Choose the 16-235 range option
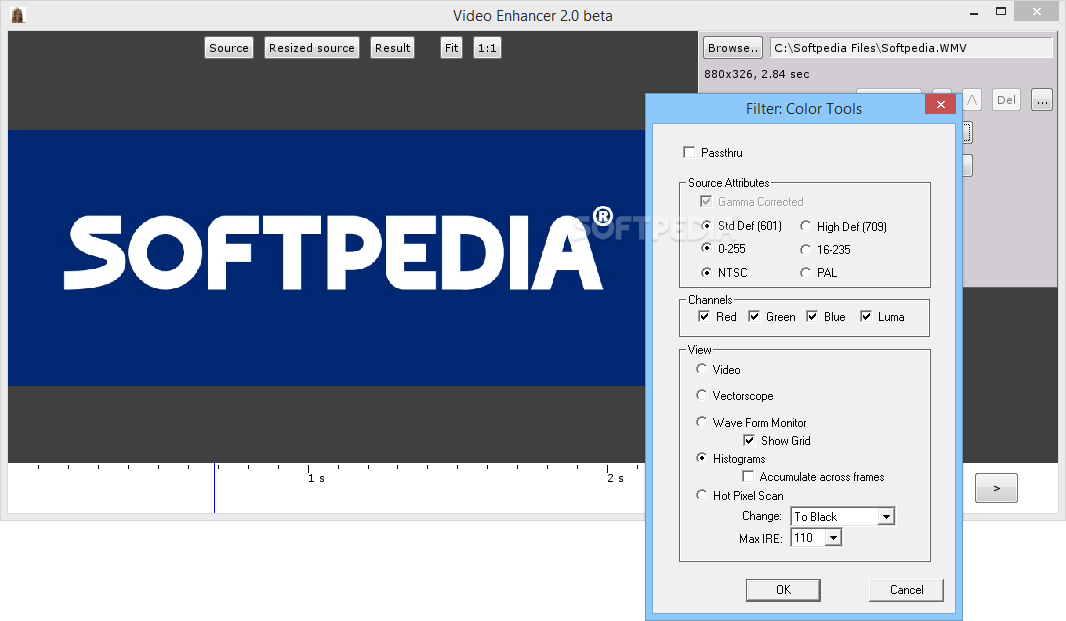 806,250
